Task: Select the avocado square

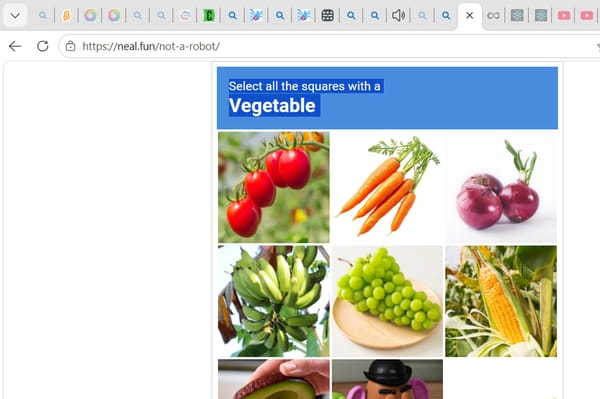Action: coord(274,379)
